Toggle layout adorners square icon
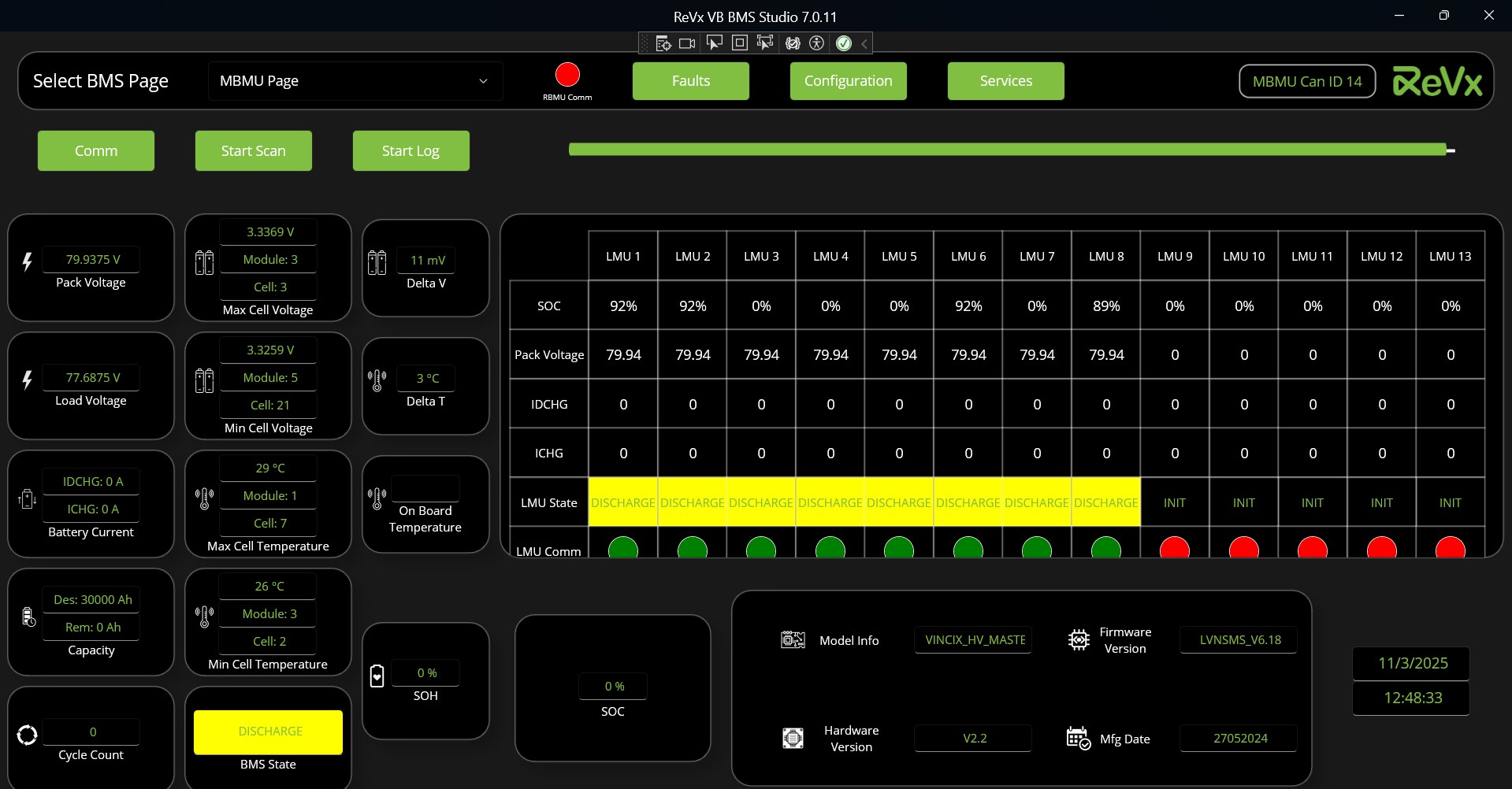 [740, 43]
